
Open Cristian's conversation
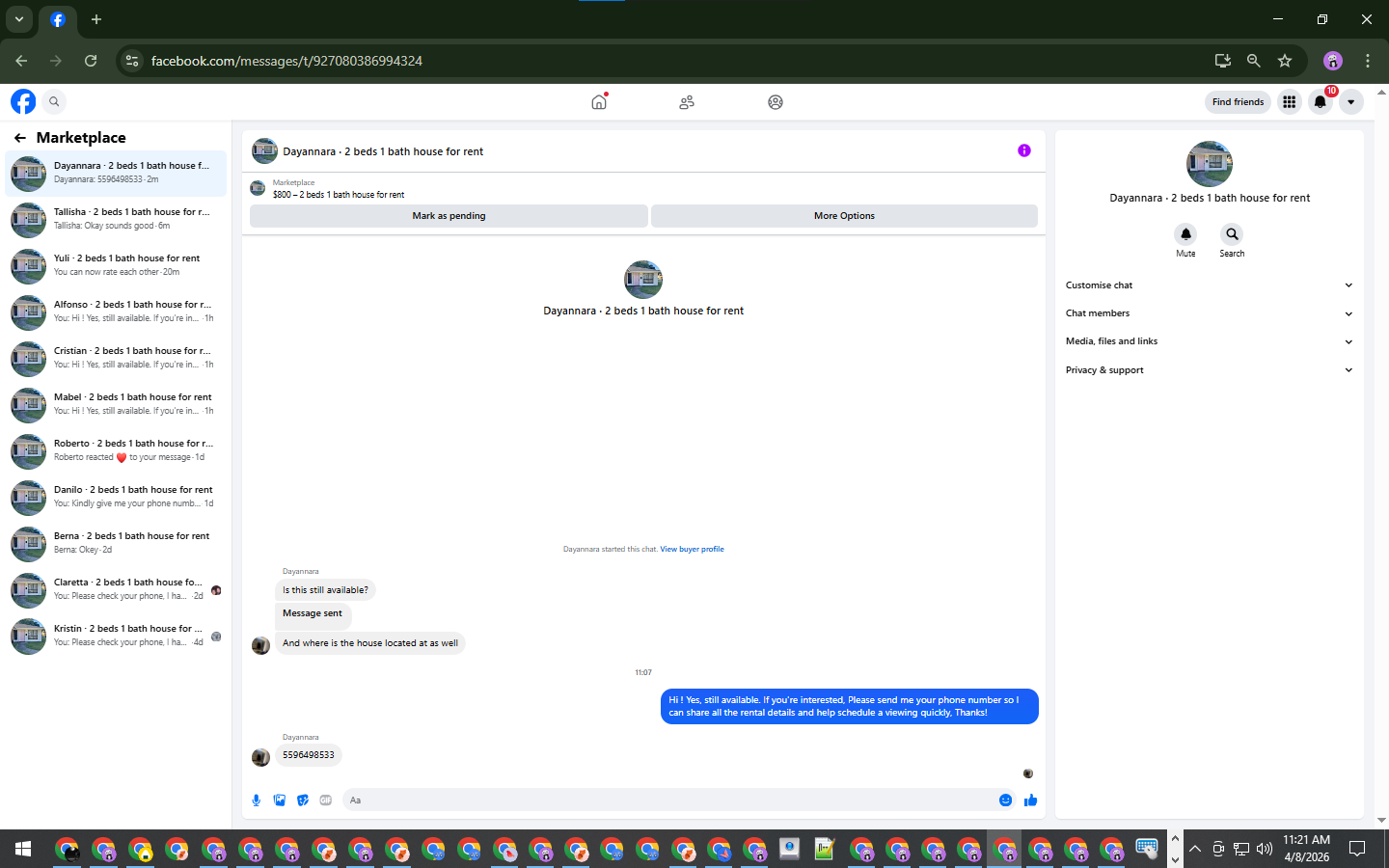pos(116,358)
